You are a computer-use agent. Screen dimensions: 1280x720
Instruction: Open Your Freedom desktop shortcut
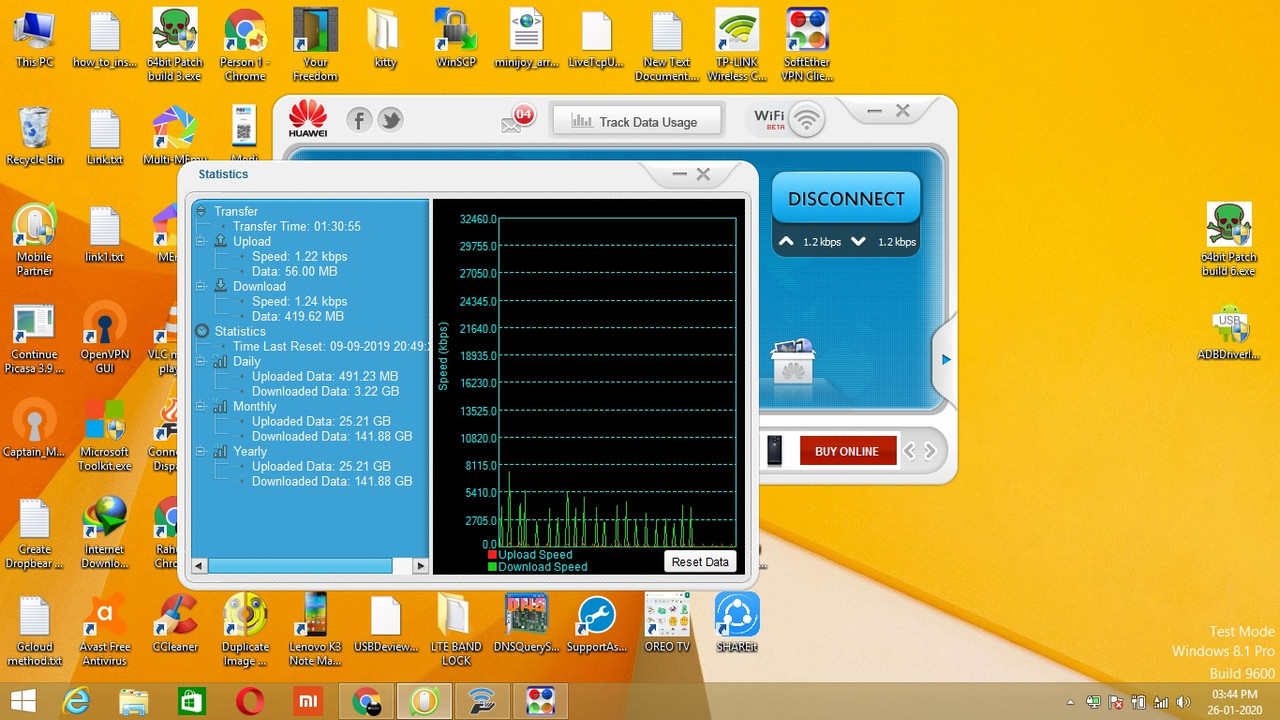click(x=315, y=46)
